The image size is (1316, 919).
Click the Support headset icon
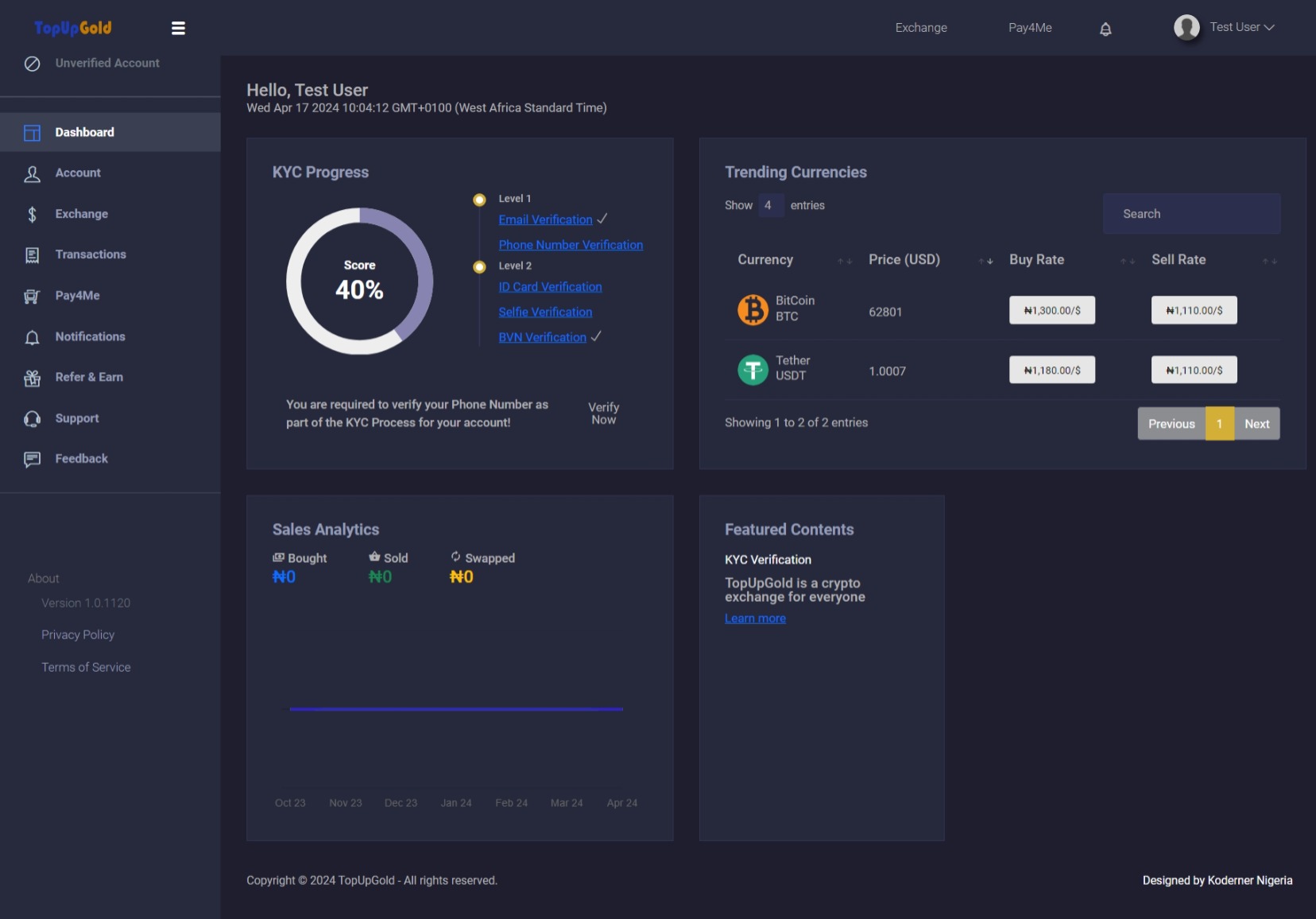pyautogui.click(x=32, y=419)
